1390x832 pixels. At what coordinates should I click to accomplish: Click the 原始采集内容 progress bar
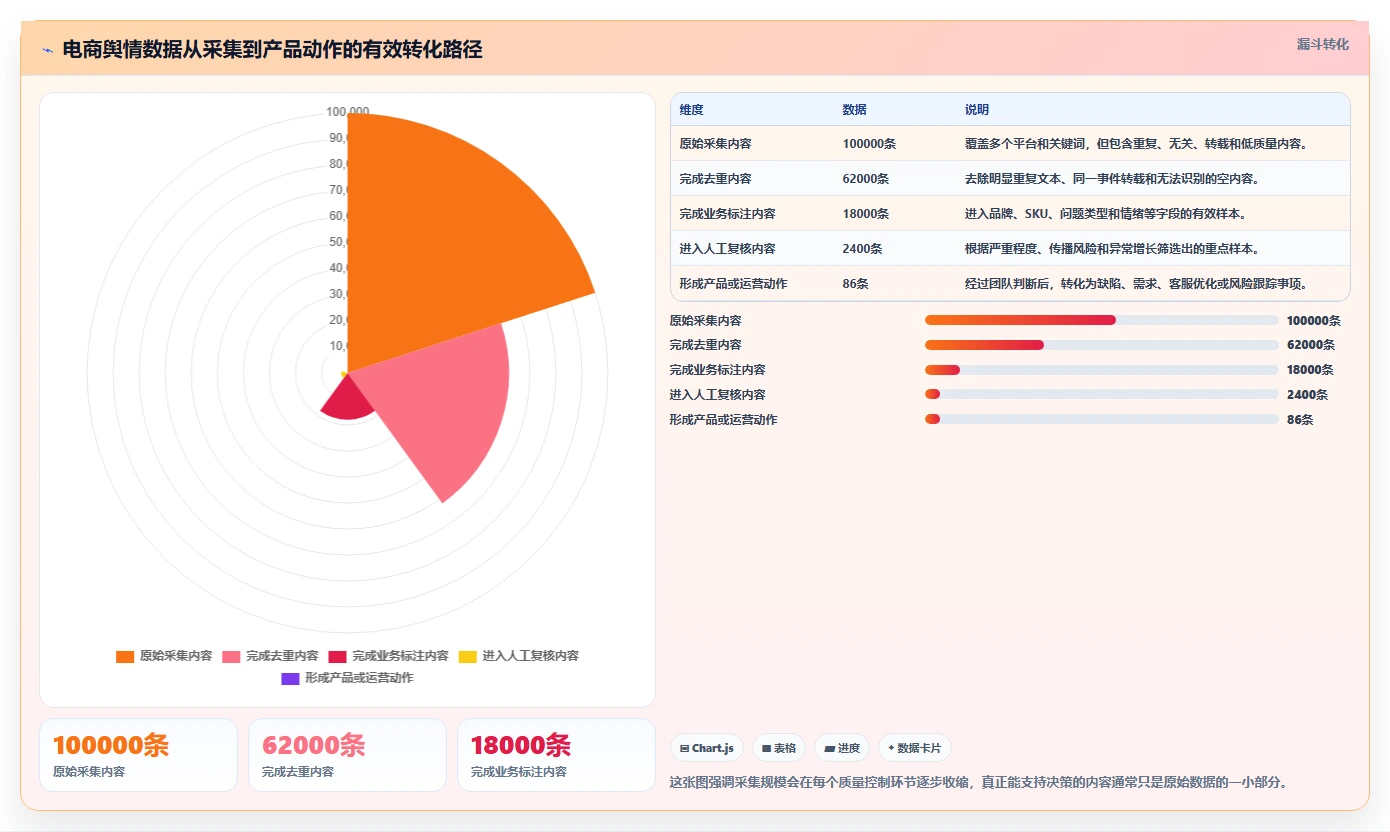[1102, 320]
